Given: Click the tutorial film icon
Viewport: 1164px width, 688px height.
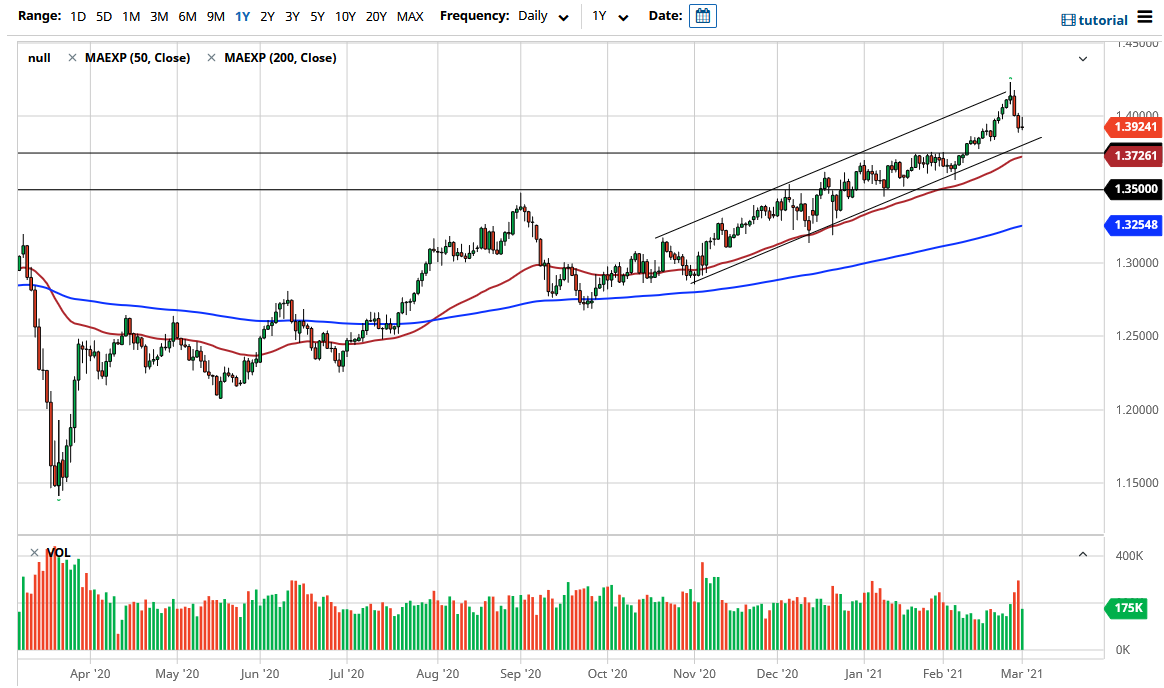Looking at the screenshot, I should click(1068, 20).
